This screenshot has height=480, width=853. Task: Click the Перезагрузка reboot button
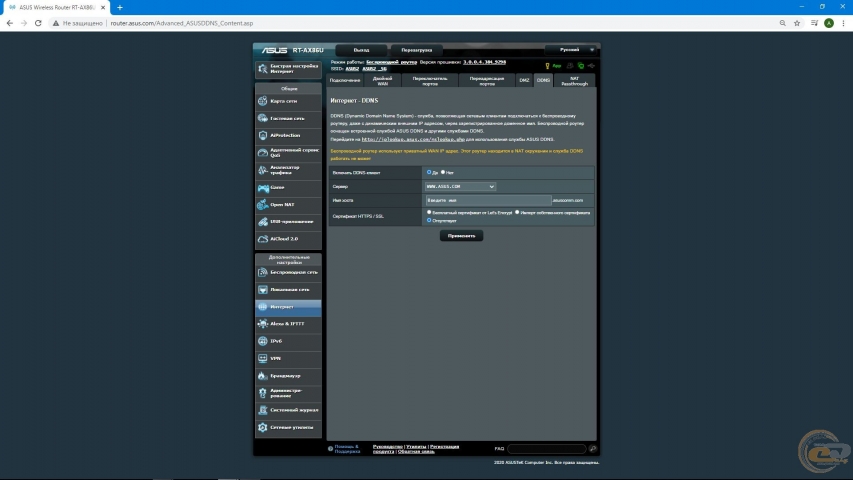(x=417, y=50)
